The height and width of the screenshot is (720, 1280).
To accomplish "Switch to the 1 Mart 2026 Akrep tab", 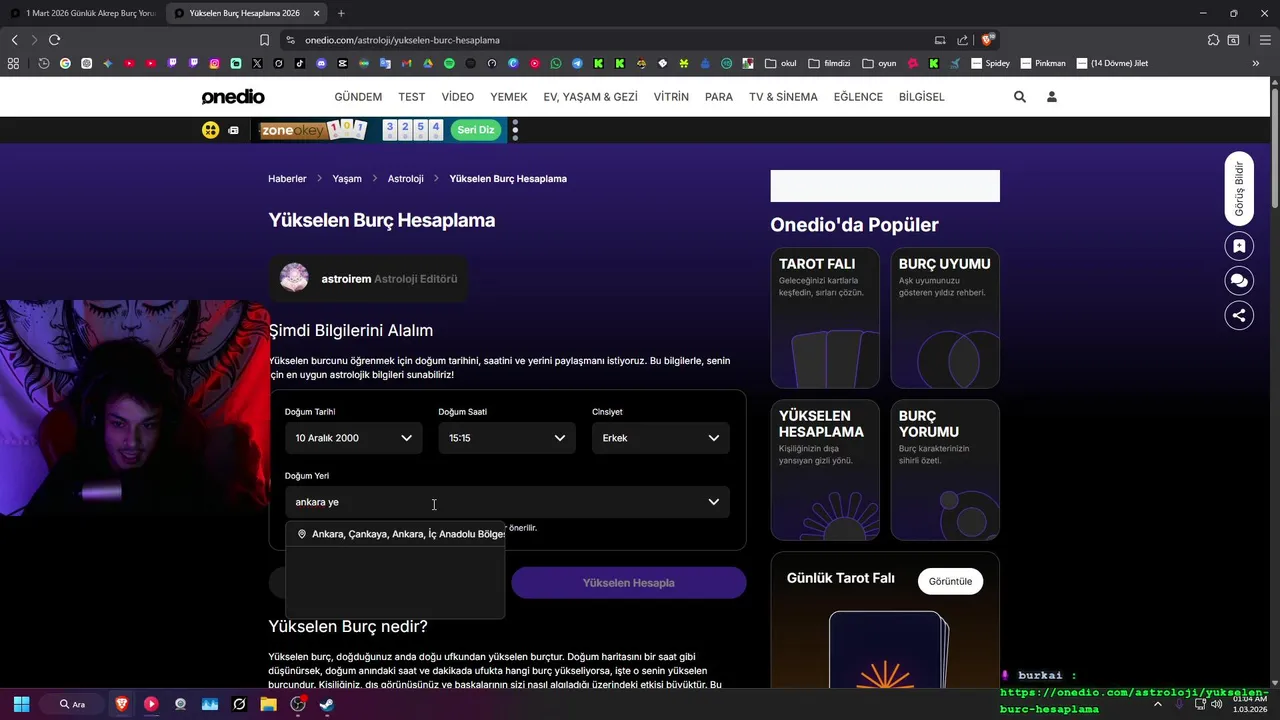I will click(82, 13).
